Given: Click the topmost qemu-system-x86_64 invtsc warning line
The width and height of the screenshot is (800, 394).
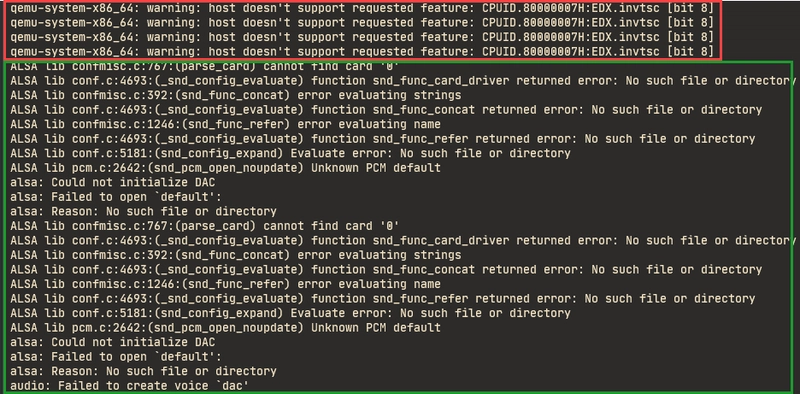Looking at the screenshot, I should (x=362, y=9).
